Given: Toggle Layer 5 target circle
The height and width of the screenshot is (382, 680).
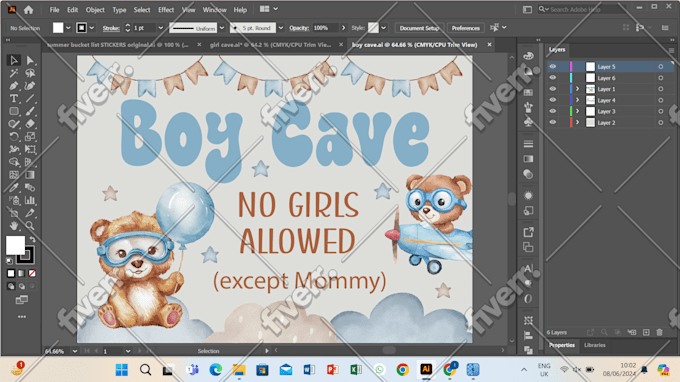Looking at the screenshot, I should [660, 67].
